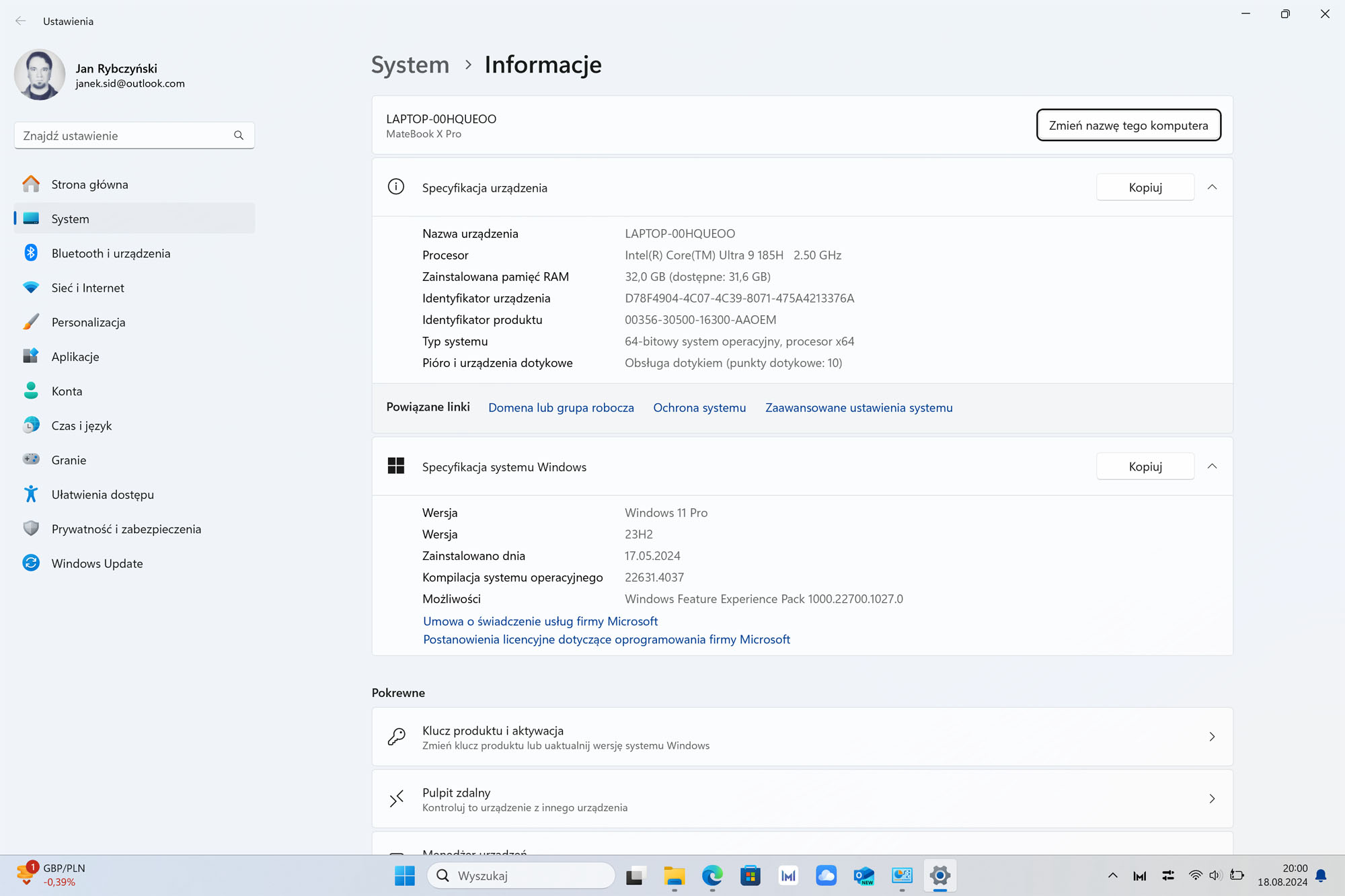Show hidden tray icons chevron

[1113, 875]
